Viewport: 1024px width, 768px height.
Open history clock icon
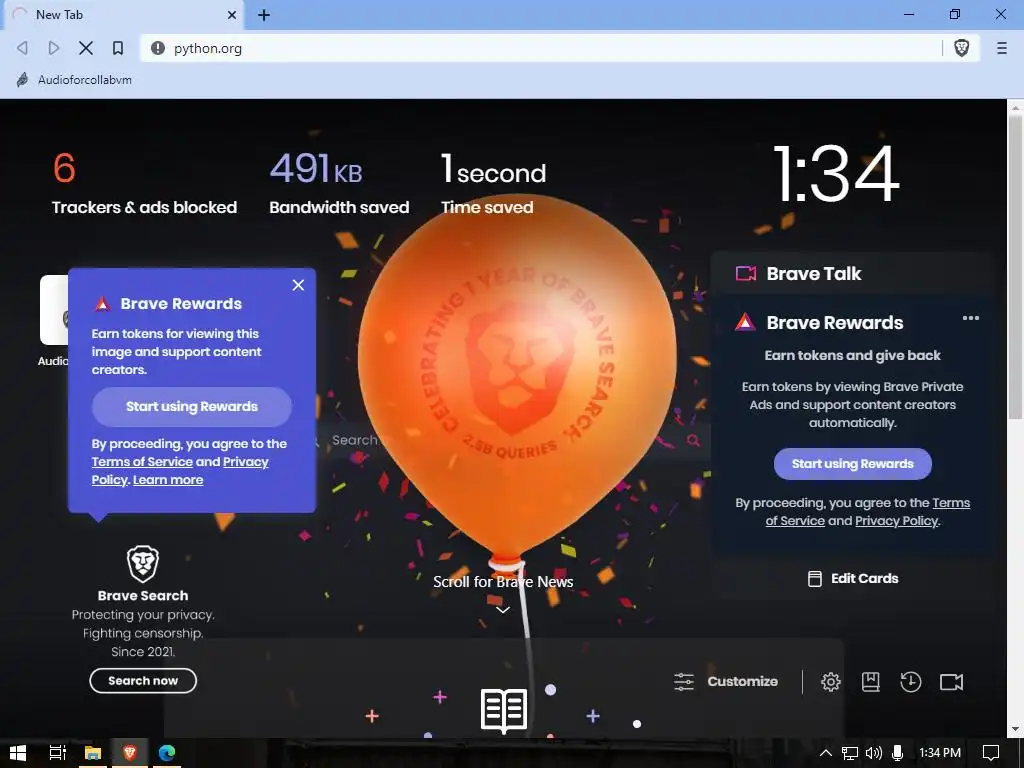pos(910,682)
